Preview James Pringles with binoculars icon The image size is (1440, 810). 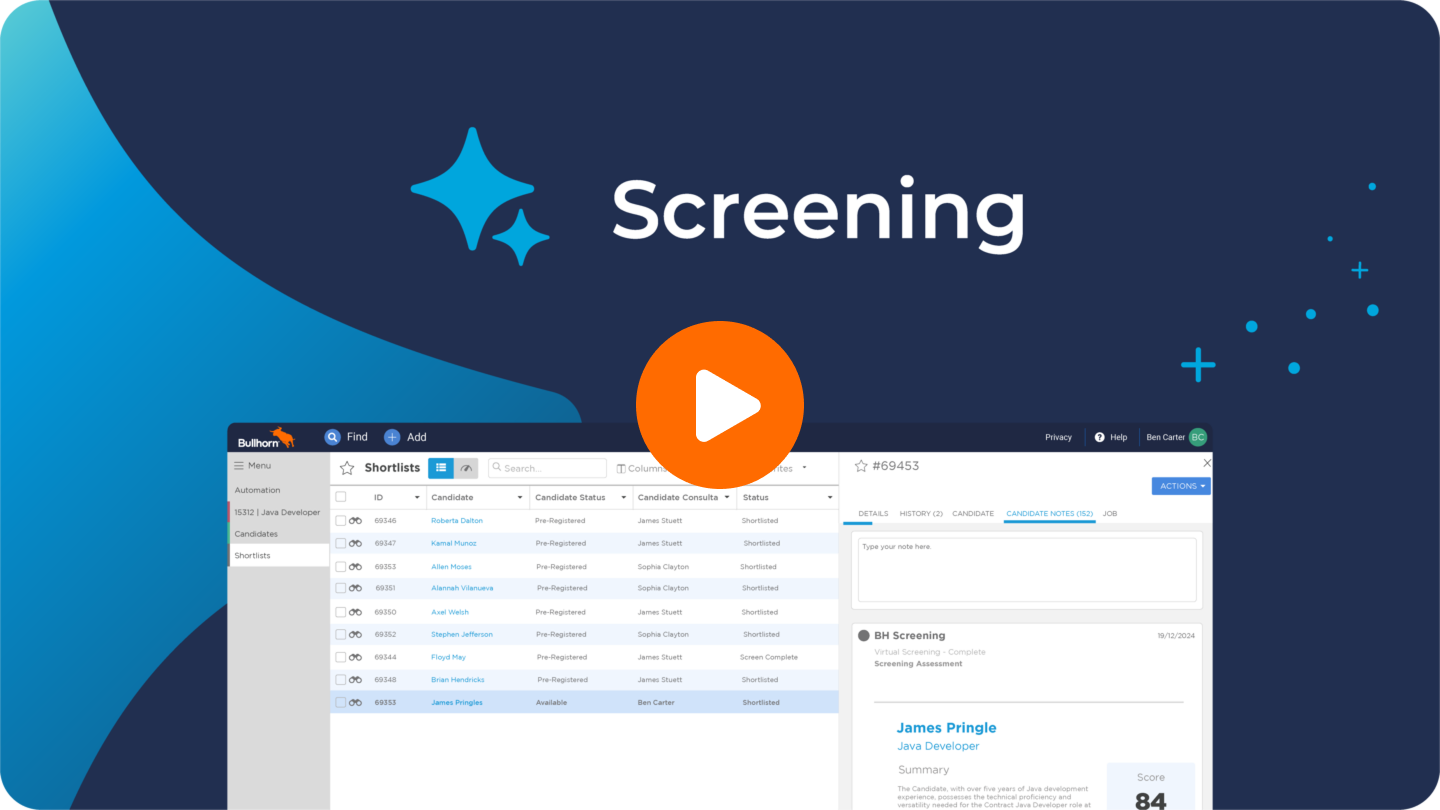(x=355, y=703)
